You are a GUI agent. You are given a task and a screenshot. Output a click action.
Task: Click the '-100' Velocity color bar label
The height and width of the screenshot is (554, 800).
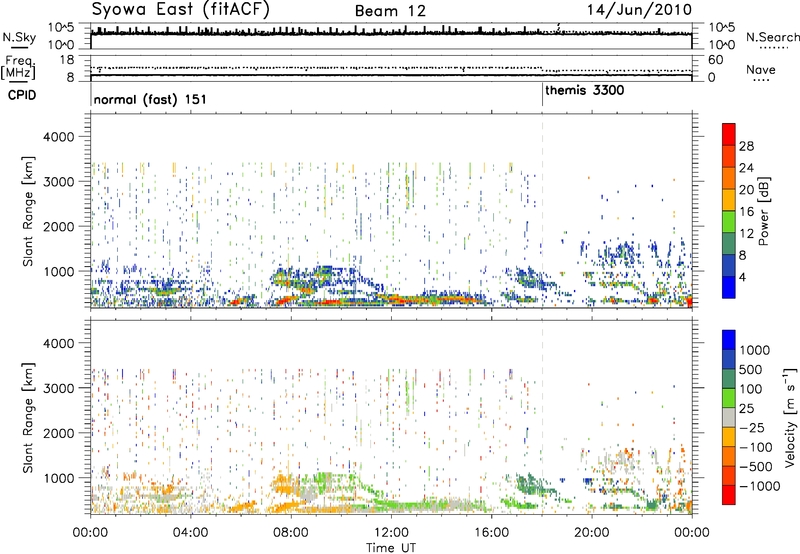pyautogui.click(x=756, y=447)
